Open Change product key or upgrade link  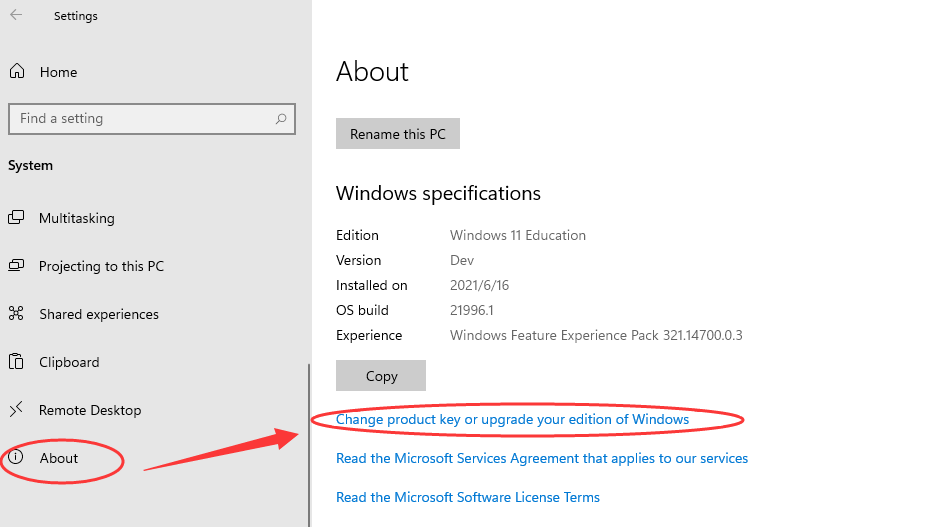(x=512, y=419)
